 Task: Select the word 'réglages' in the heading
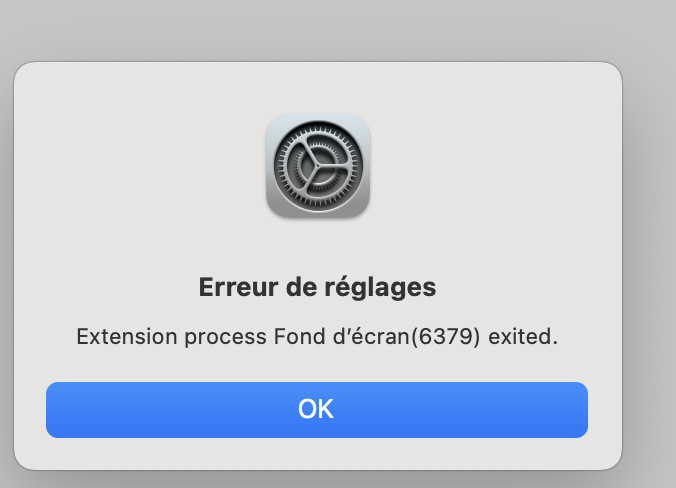(x=380, y=288)
